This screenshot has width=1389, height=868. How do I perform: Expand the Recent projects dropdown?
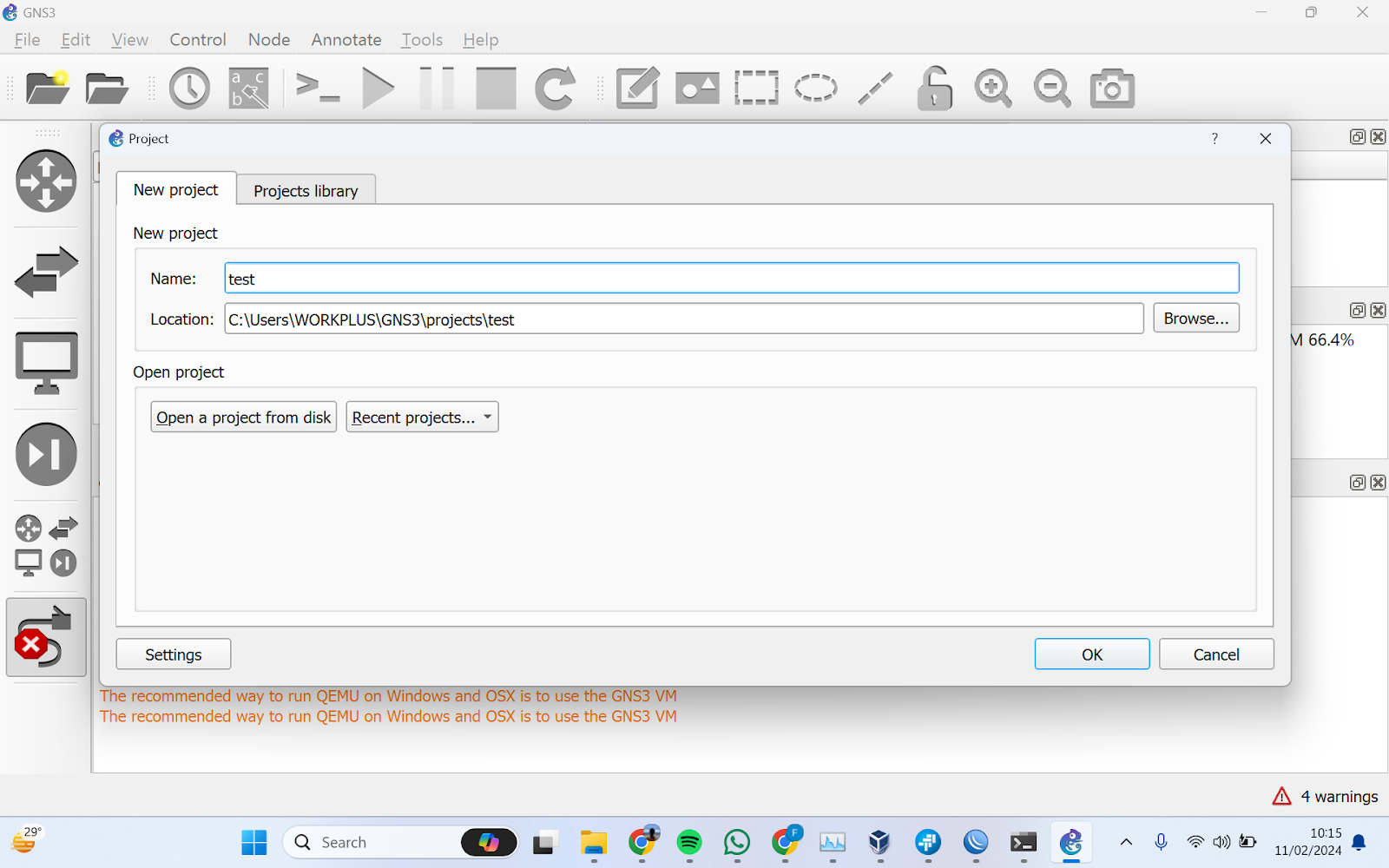coord(422,418)
